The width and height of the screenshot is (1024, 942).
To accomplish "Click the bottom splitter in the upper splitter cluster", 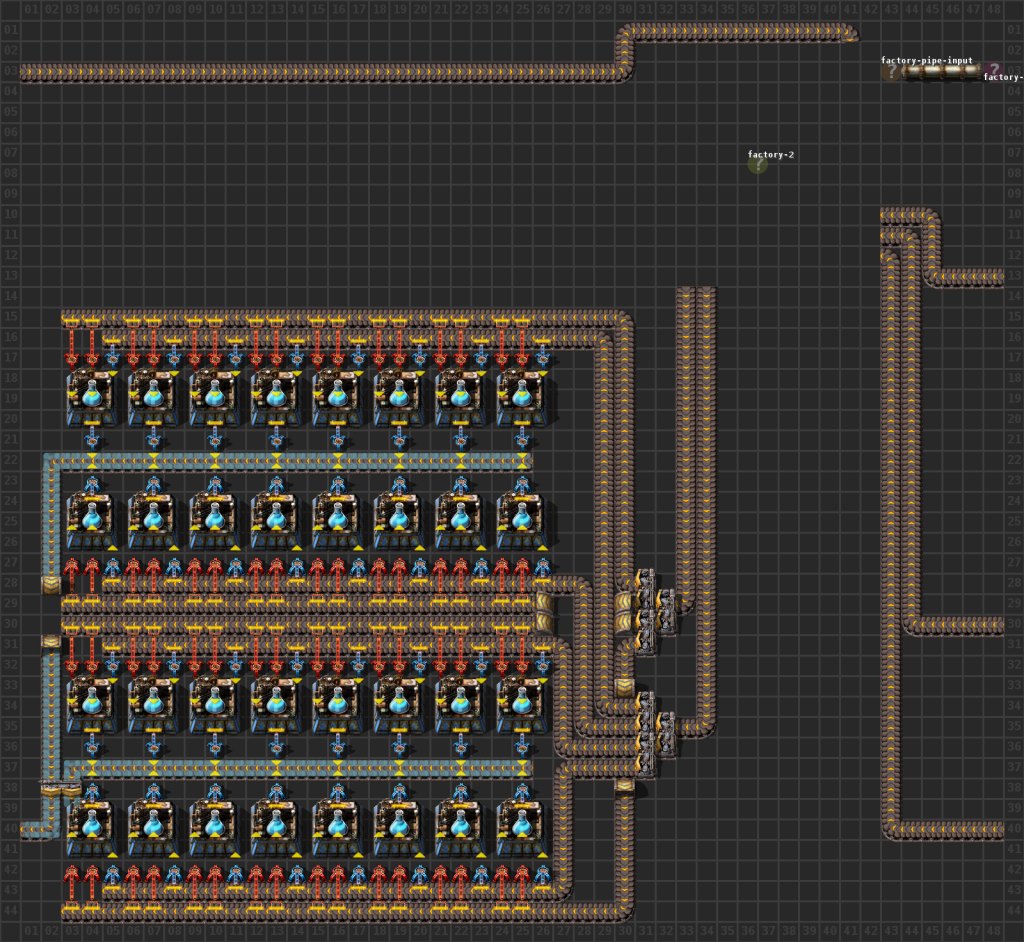I will point(645,631).
